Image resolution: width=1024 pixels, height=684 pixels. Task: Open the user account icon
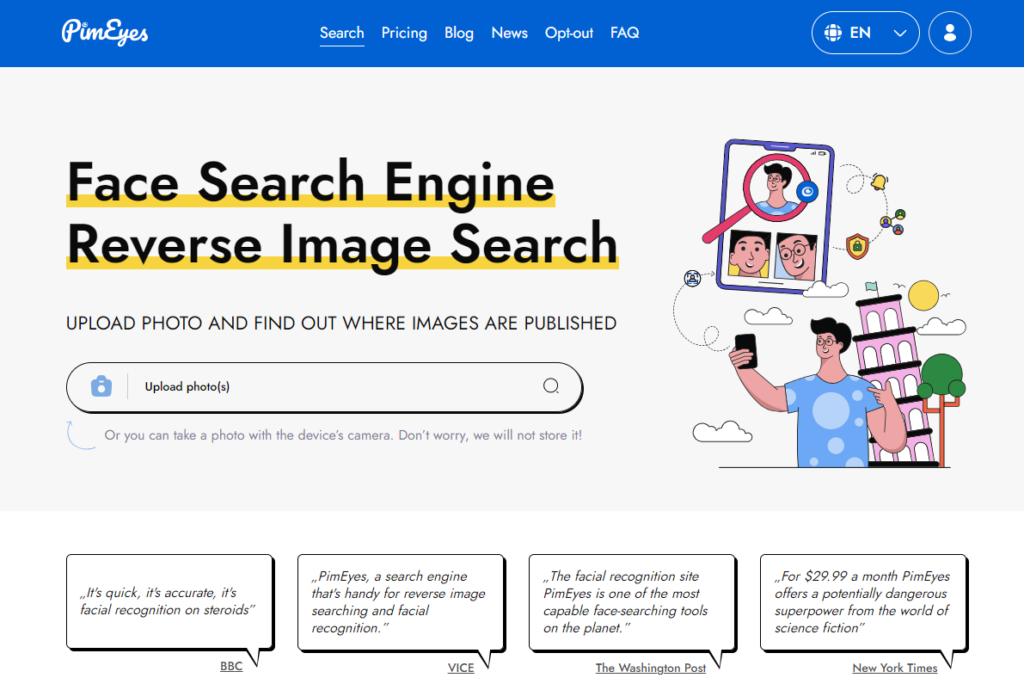pos(950,33)
